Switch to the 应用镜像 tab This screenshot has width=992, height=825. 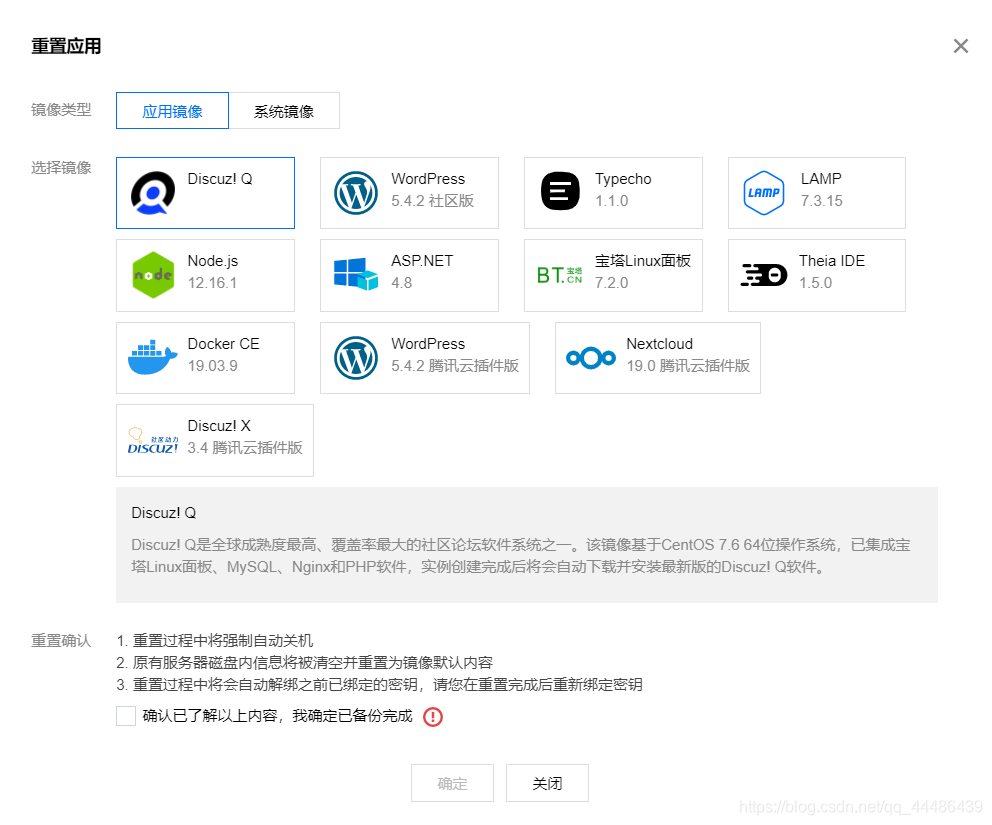[x=172, y=111]
